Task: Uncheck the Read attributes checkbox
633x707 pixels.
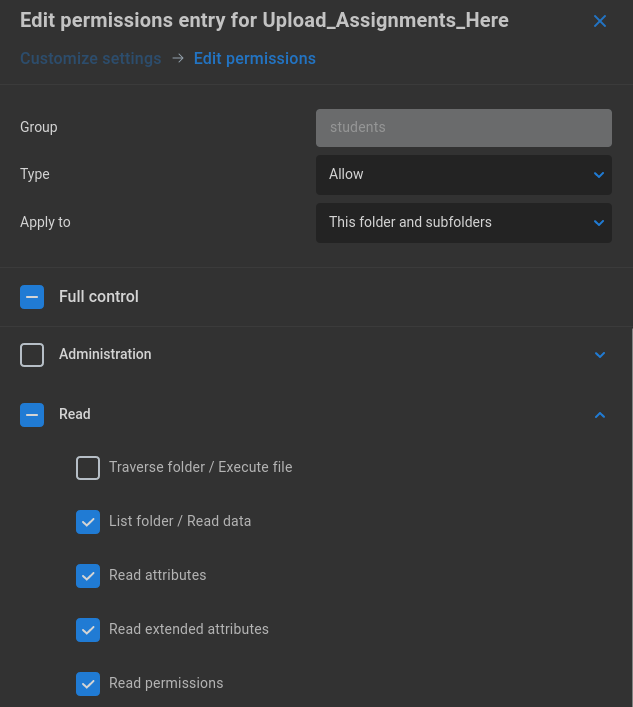Action: (88, 576)
